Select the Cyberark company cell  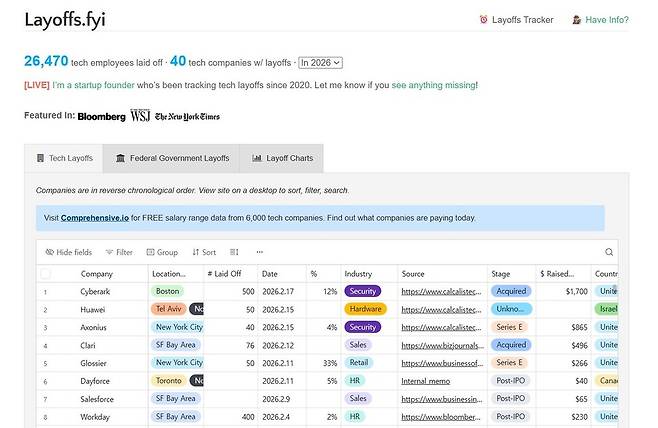click(95, 292)
